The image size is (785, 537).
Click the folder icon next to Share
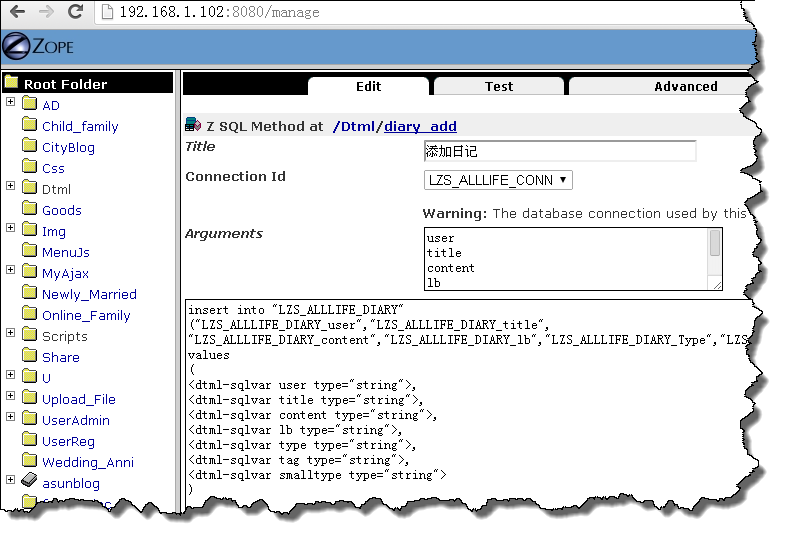click(x=30, y=356)
